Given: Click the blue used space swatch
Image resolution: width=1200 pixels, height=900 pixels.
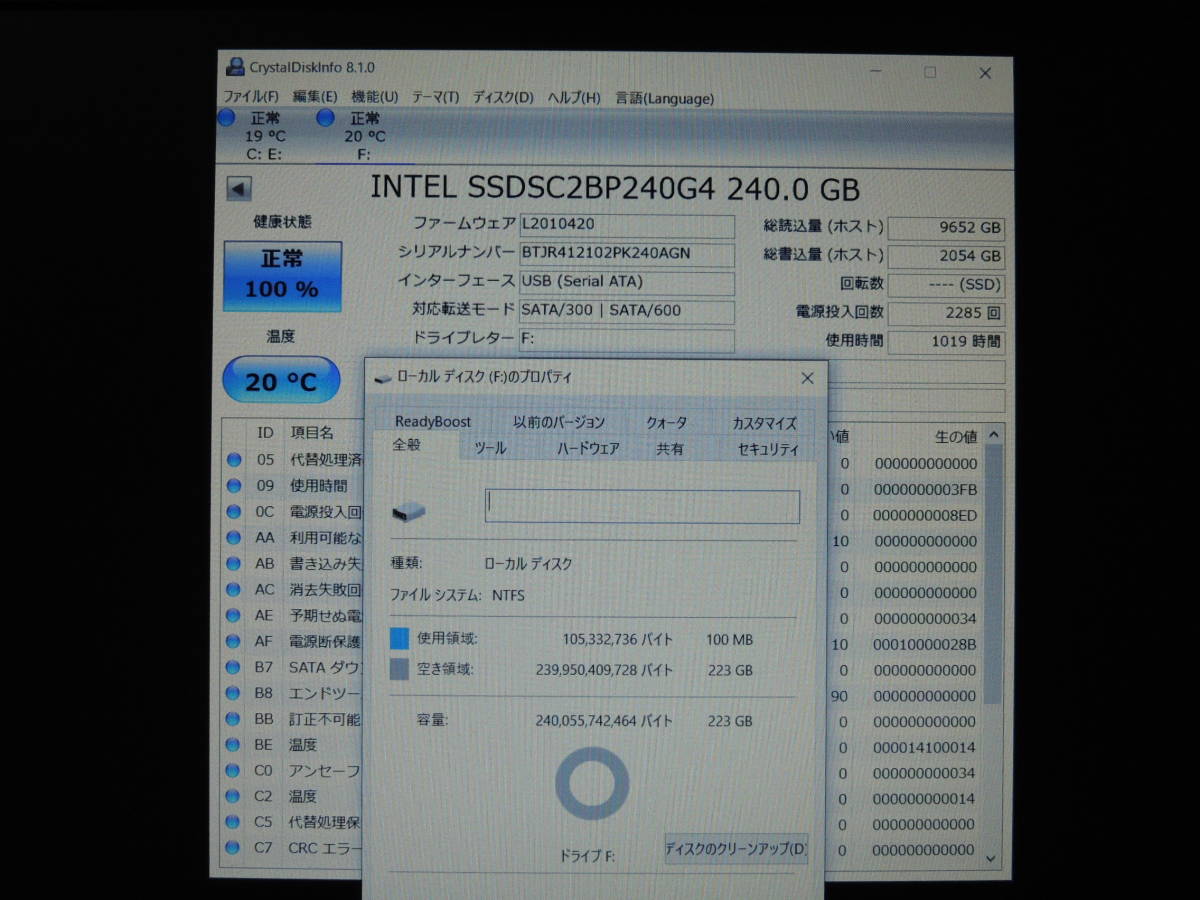Looking at the screenshot, I should 400,638.
